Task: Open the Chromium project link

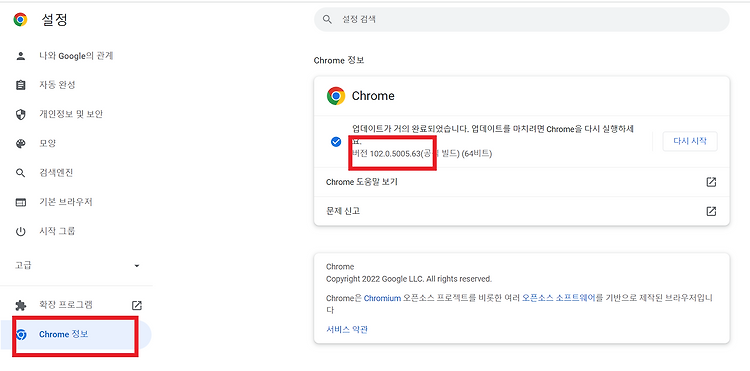Action: 382,298
